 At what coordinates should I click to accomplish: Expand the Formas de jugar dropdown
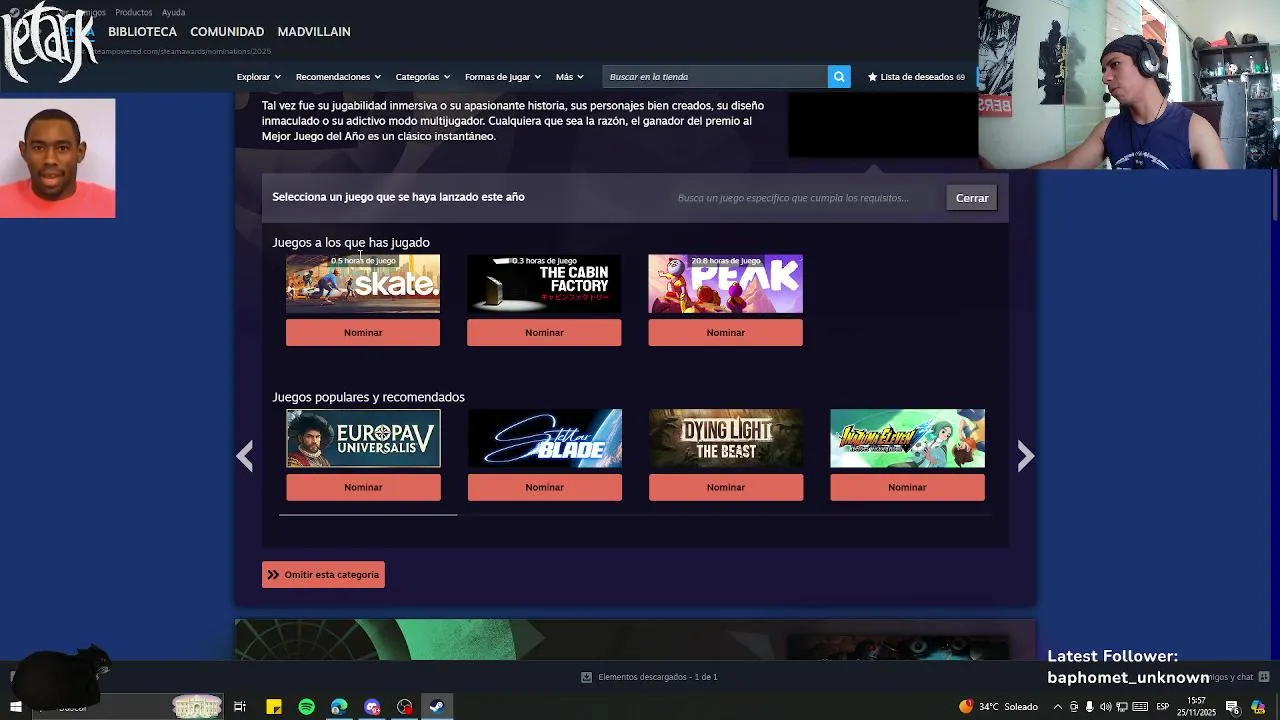[x=502, y=77]
